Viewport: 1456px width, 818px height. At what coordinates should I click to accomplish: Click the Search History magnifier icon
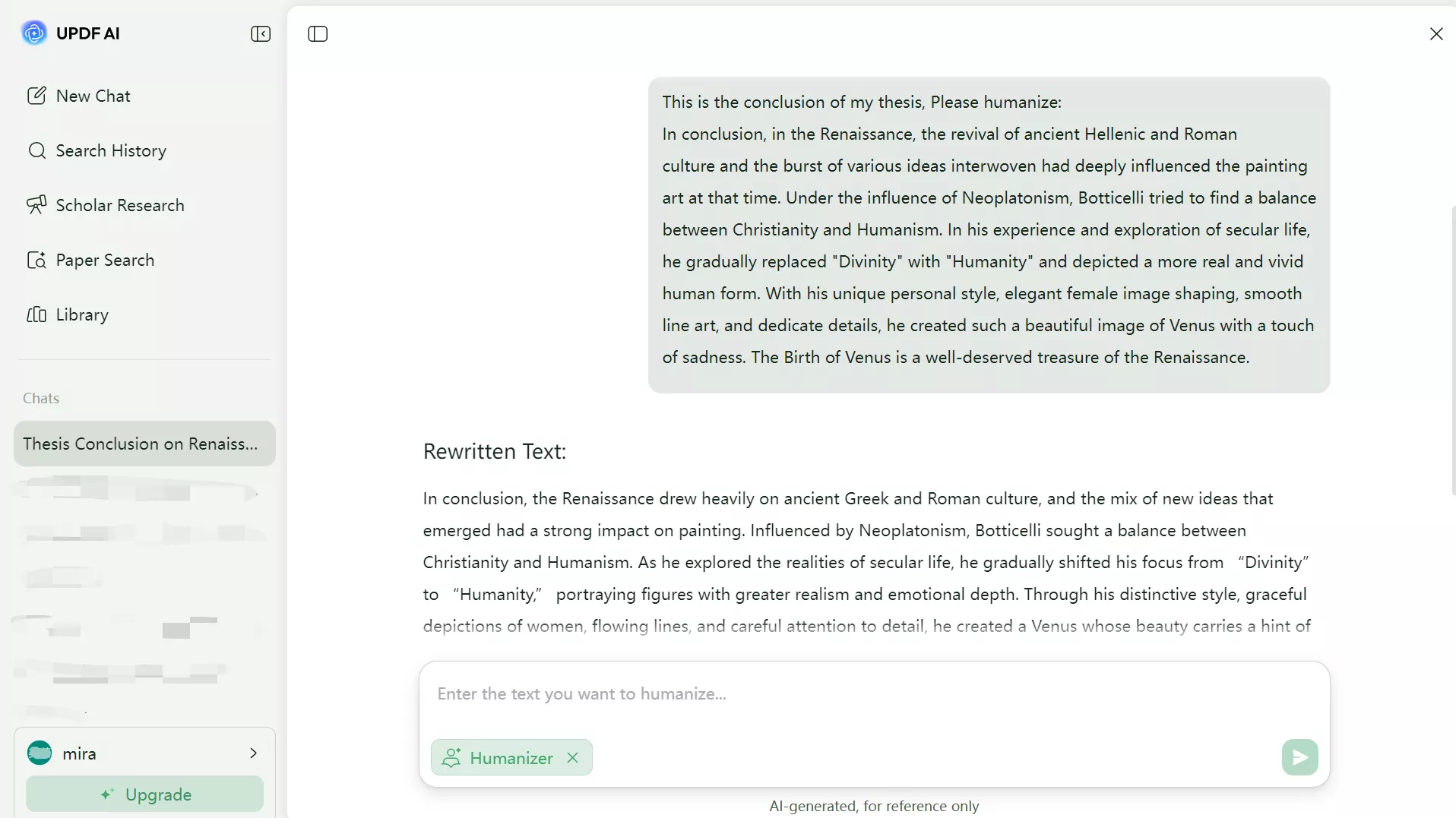(36, 150)
